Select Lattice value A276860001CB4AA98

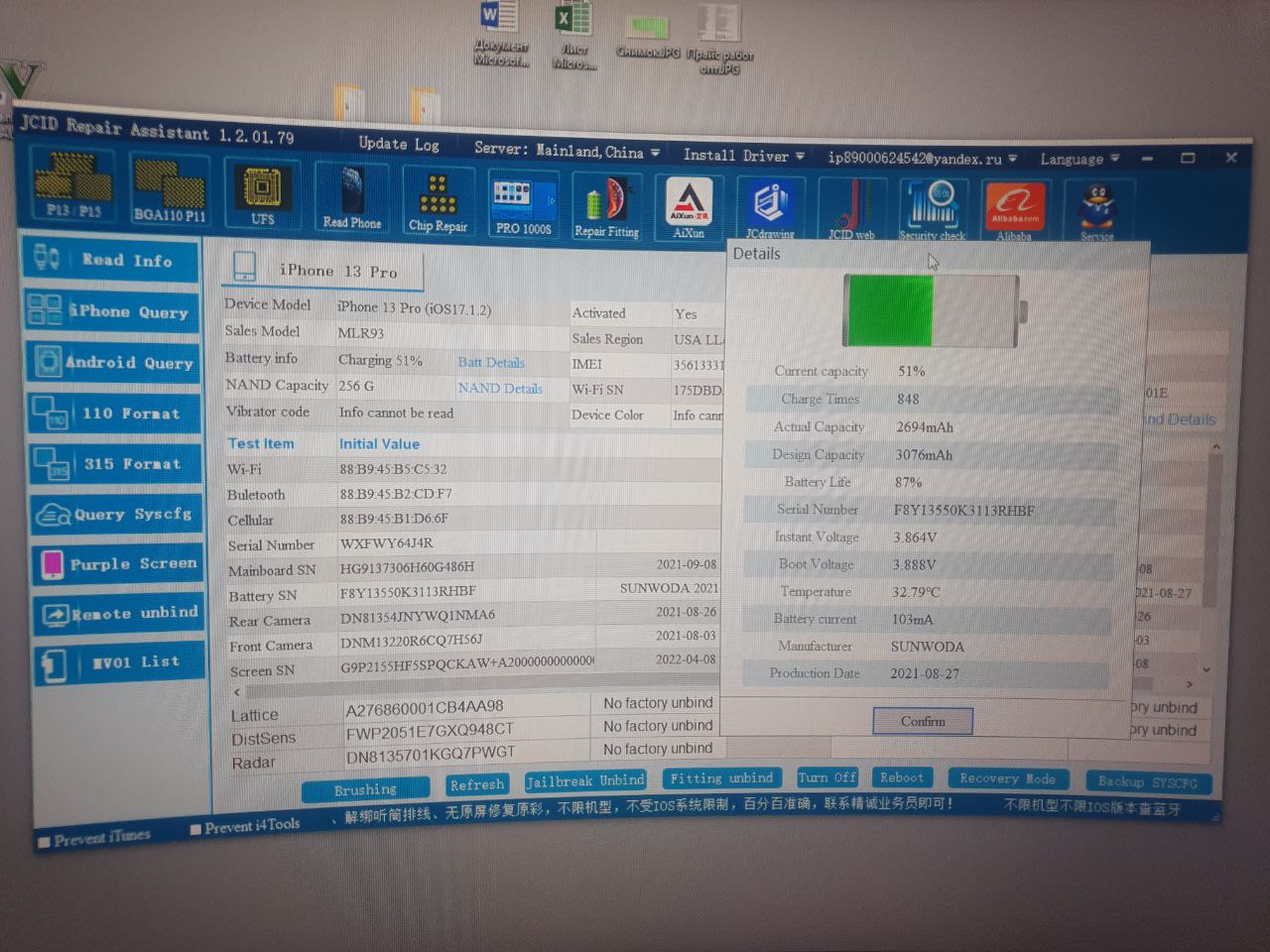(x=424, y=707)
